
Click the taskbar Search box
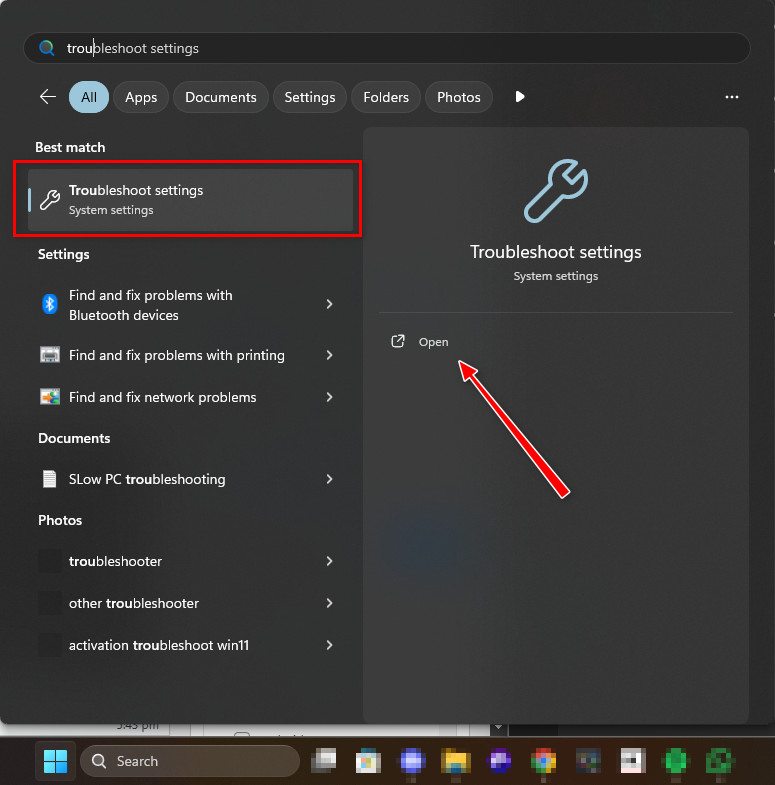click(x=190, y=761)
